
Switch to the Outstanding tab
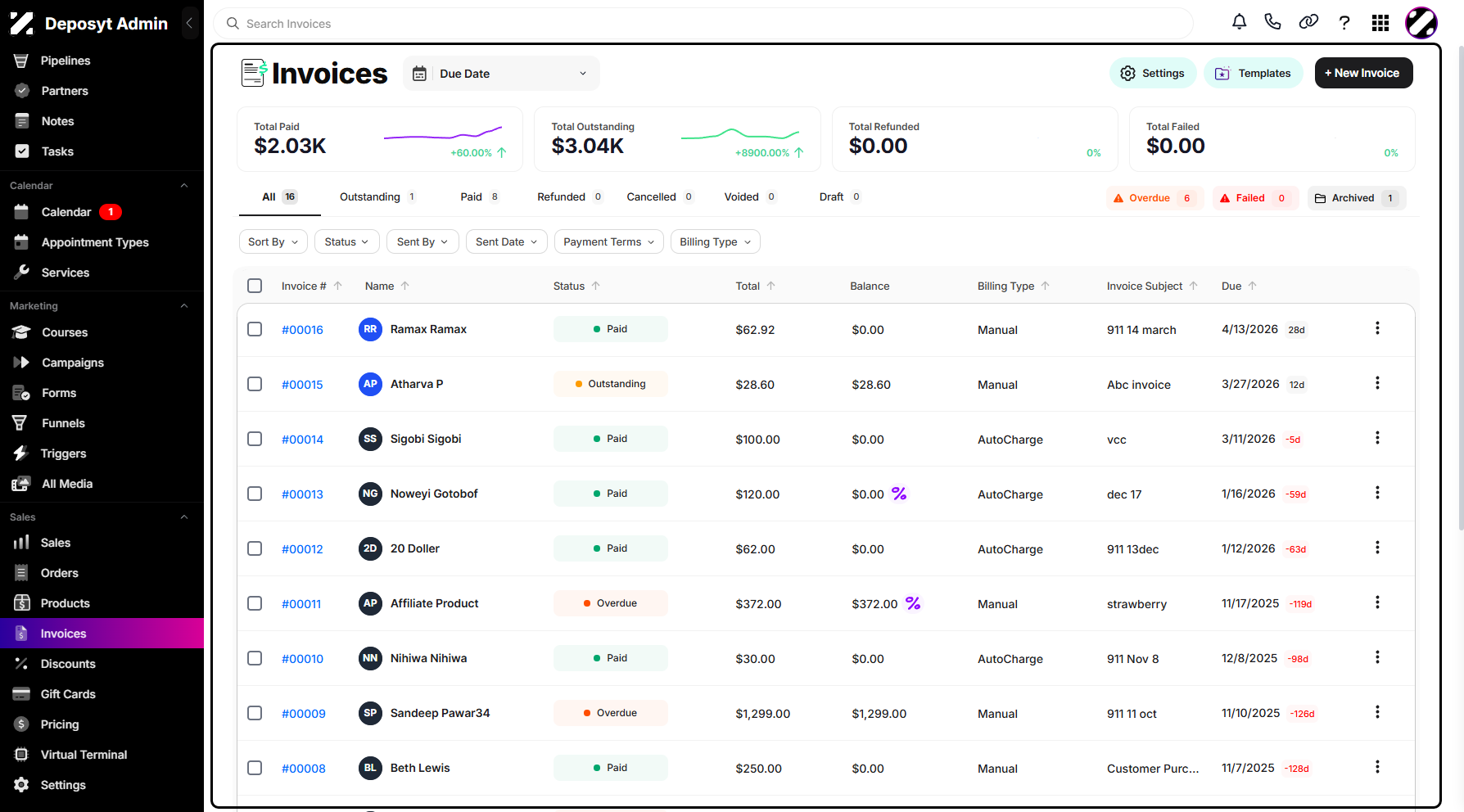[378, 197]
